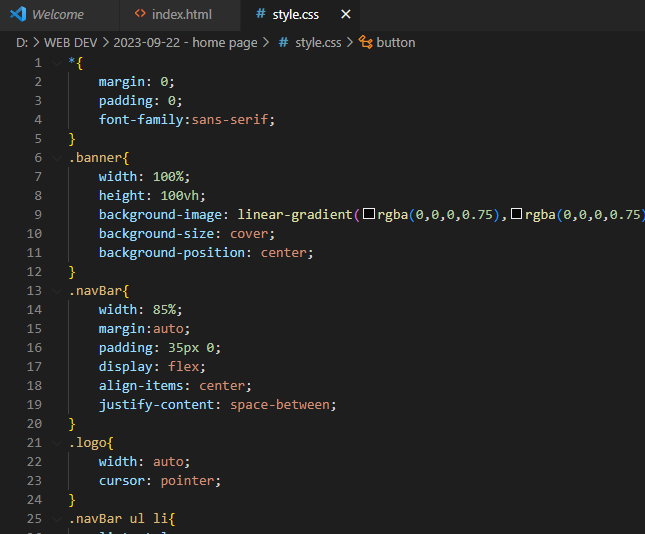Open the first rgba color swatch on line 9
The image size is (645, 534).
pyautogui.click(x=369, y=214)
